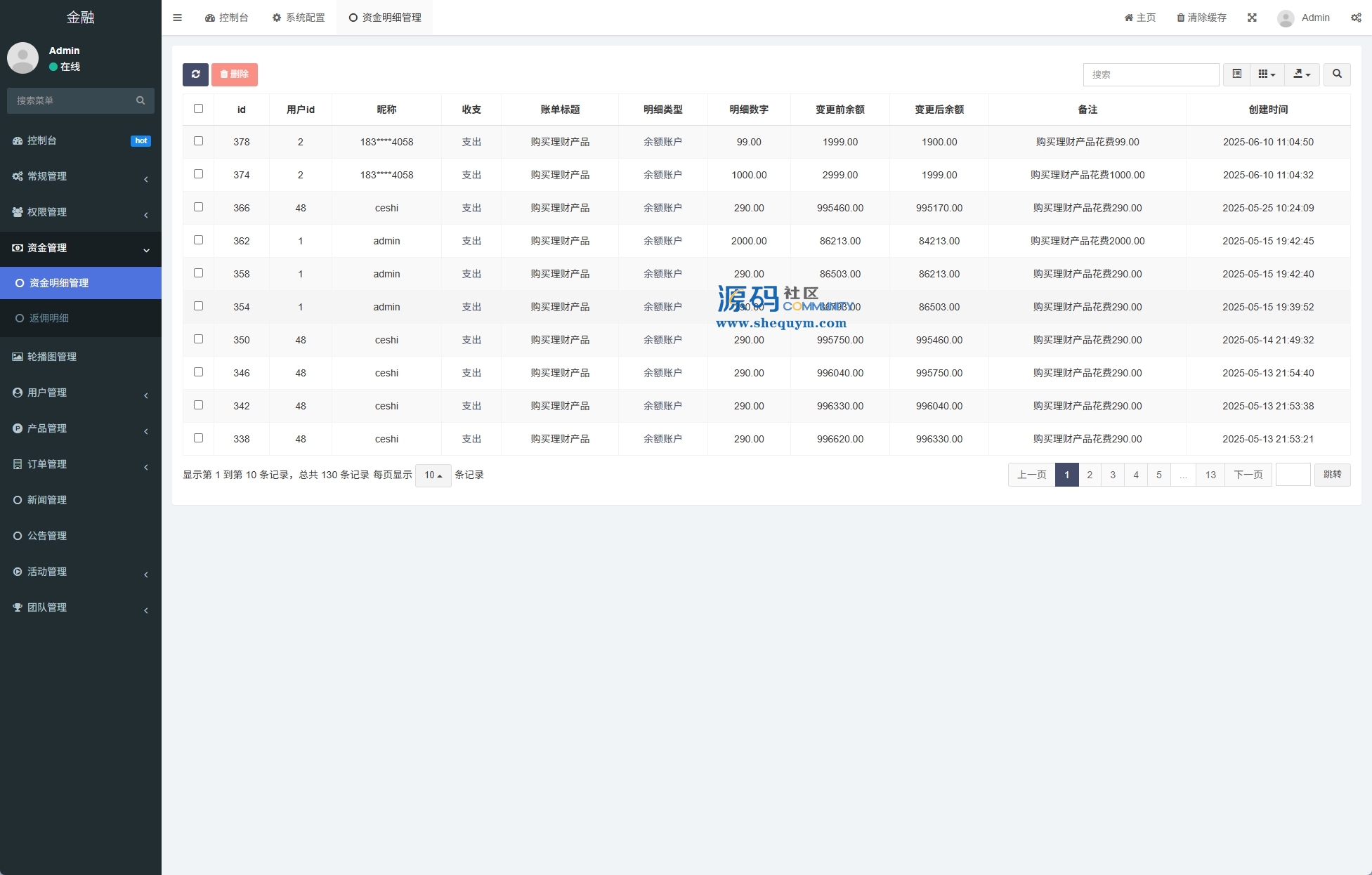Open the Admin avatar in header

tap(1286, 18)
